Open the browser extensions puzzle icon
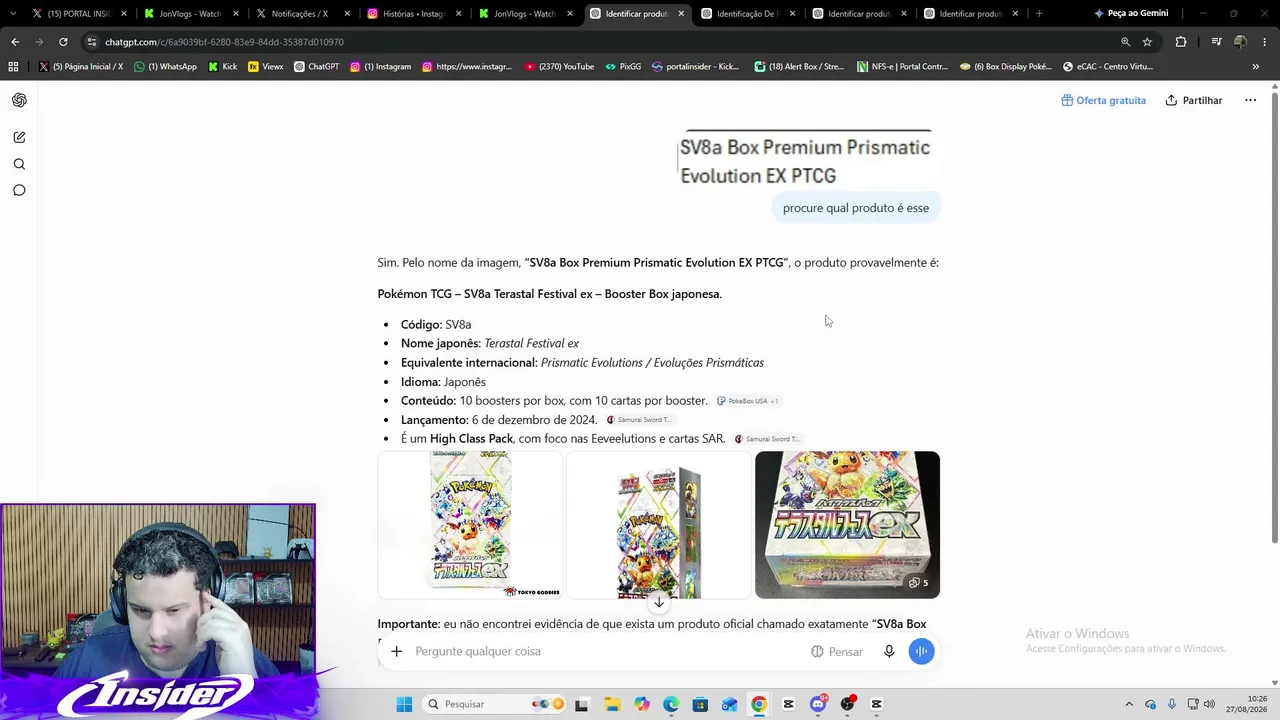 1181,42
